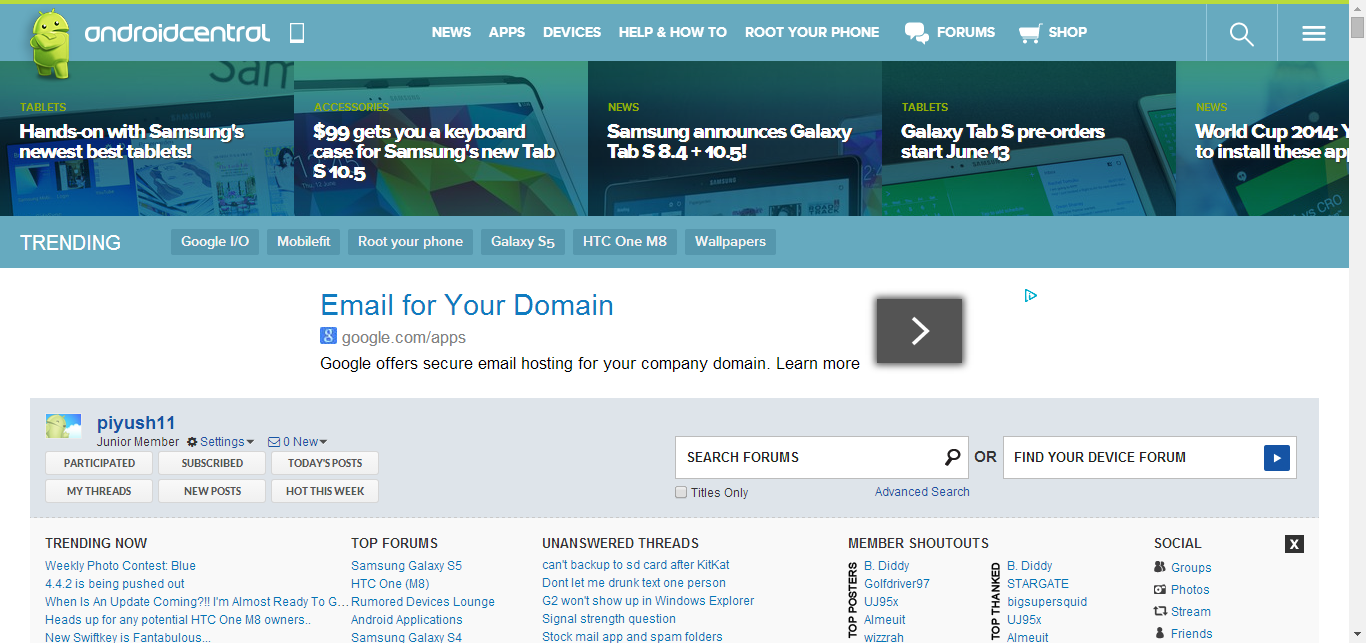Viewport: 1366px width, 643px height.
Task: Select the Google I/O trending tag
Action: pyautogui.click(x=215, y=242)
